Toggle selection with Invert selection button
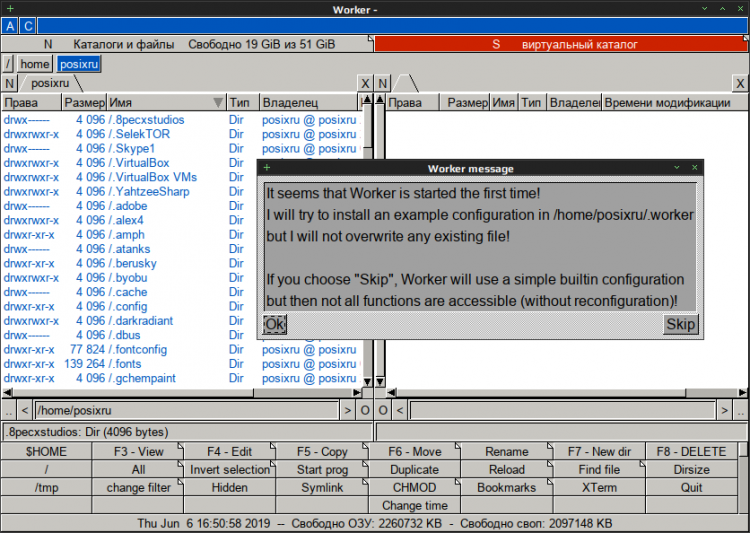Screen dimensions: 750x533 click(230, 469)
